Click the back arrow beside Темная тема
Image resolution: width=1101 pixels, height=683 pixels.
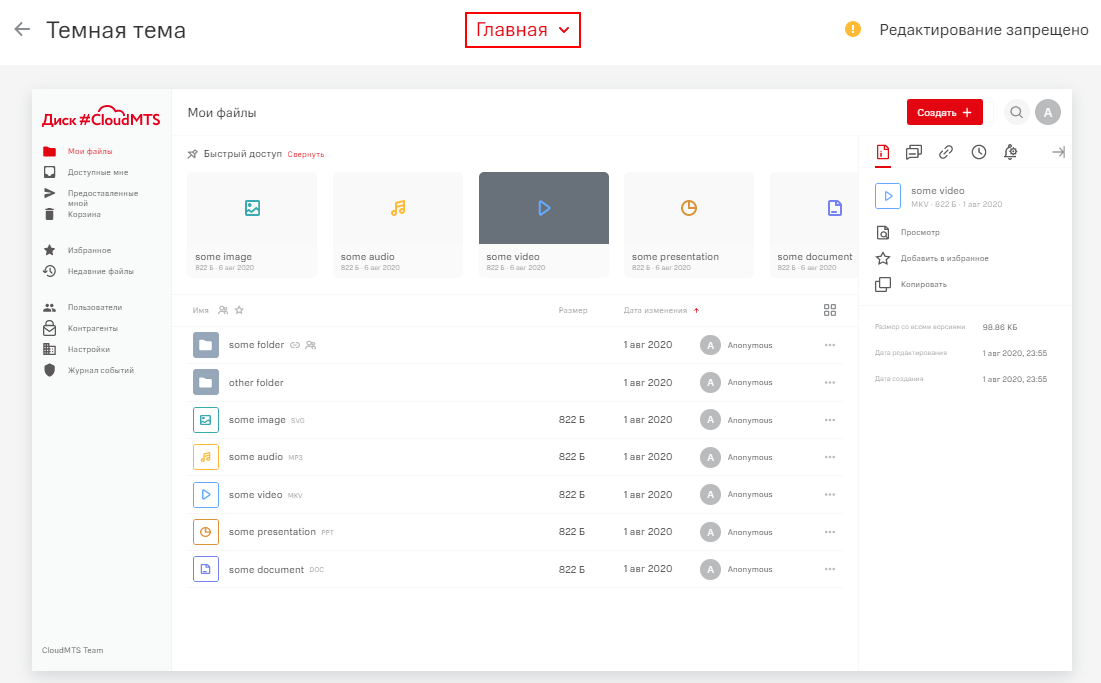click(22, 30)
